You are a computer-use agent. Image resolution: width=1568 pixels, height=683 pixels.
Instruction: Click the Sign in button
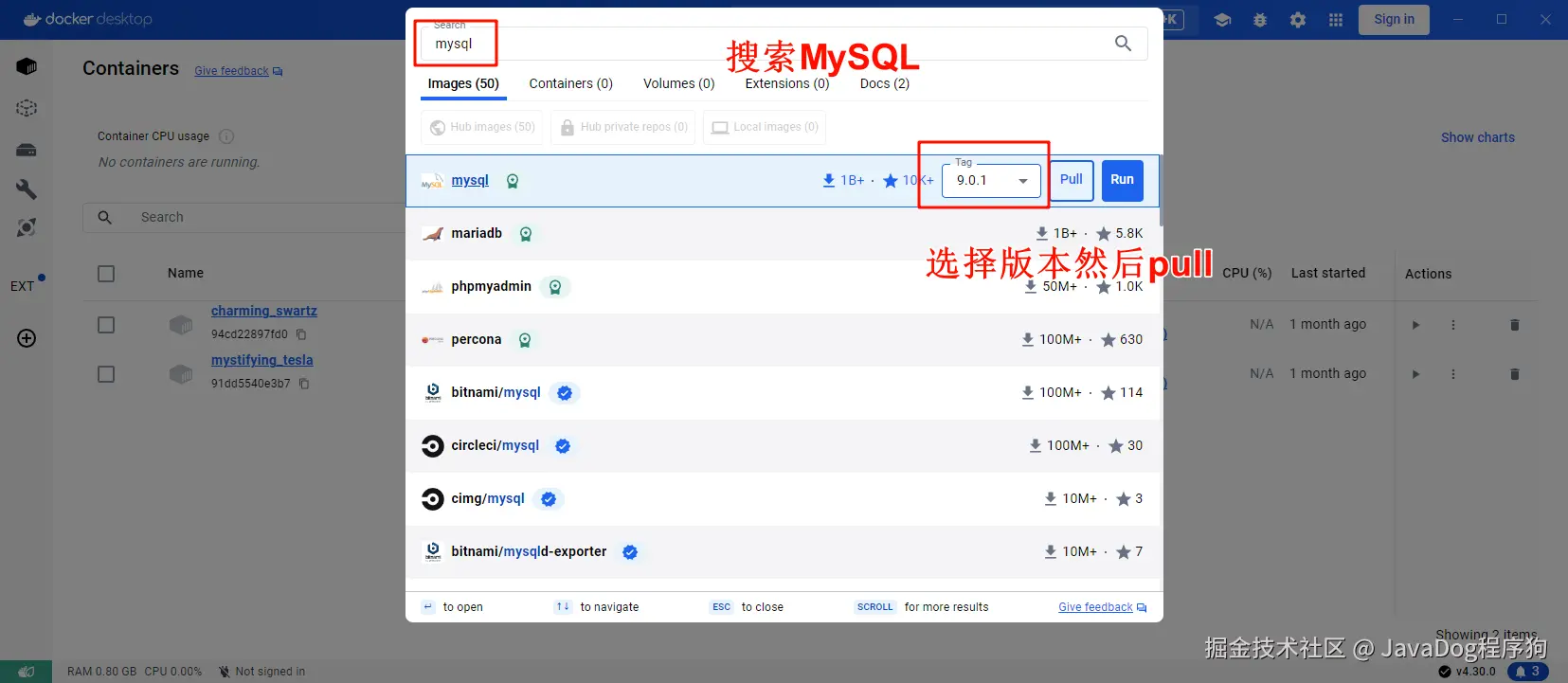coord(1394,20)
